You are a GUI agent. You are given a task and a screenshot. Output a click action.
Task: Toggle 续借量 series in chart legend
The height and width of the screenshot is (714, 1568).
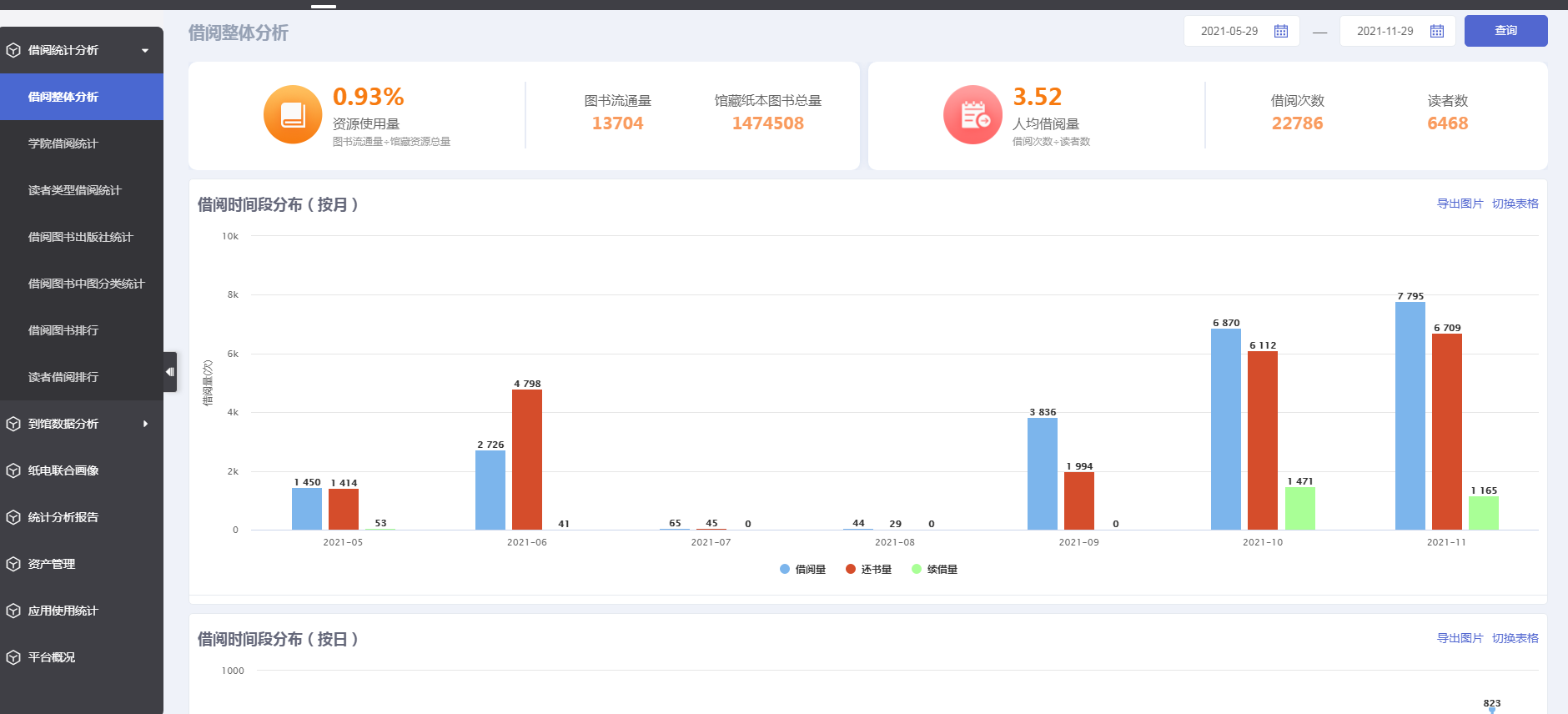(934, 570)
